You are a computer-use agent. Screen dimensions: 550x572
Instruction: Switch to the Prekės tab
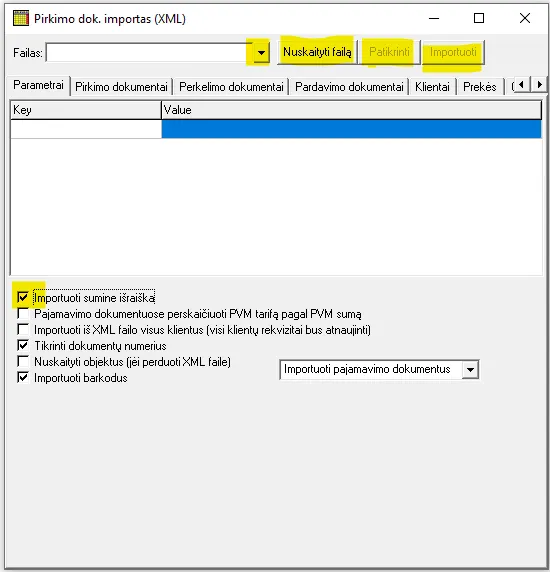(480, 87)
